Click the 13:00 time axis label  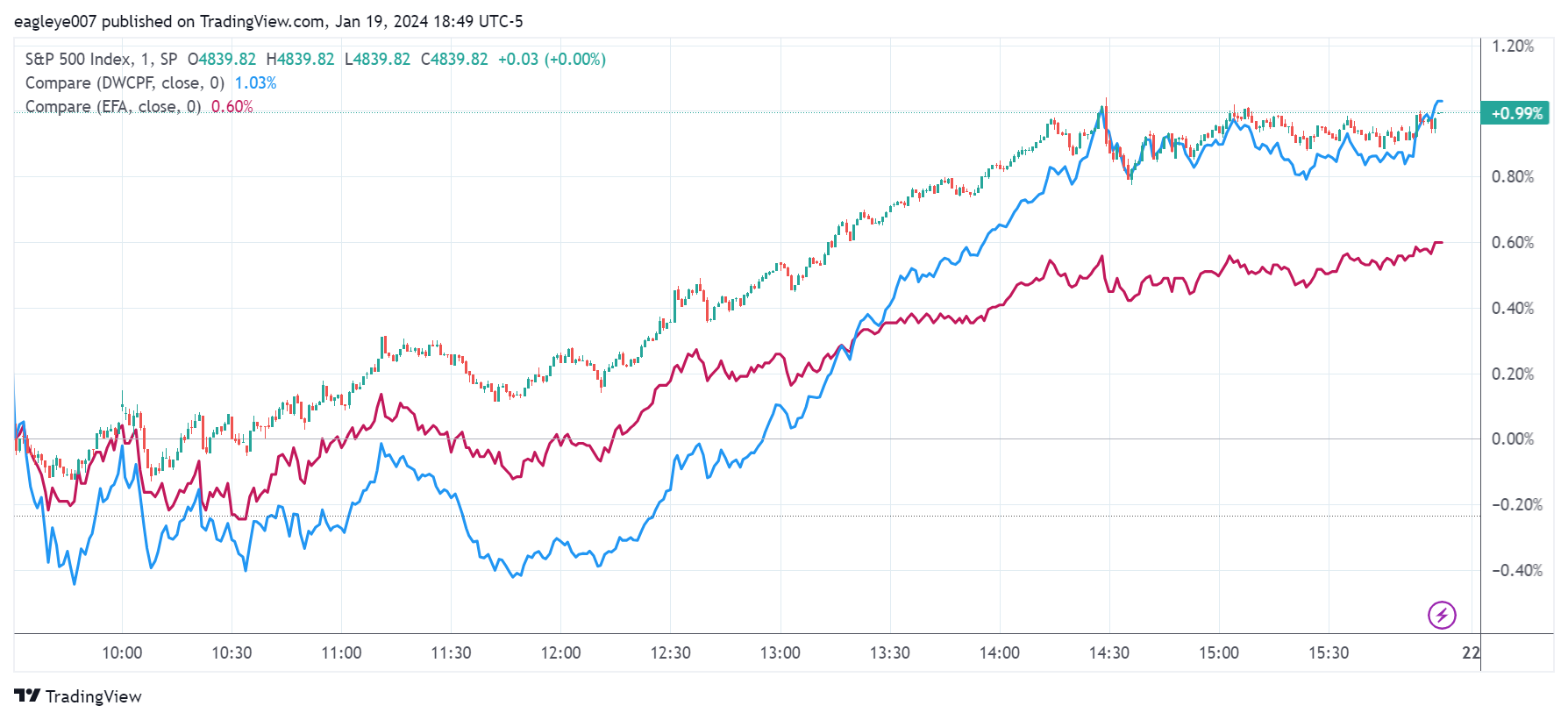780,653
